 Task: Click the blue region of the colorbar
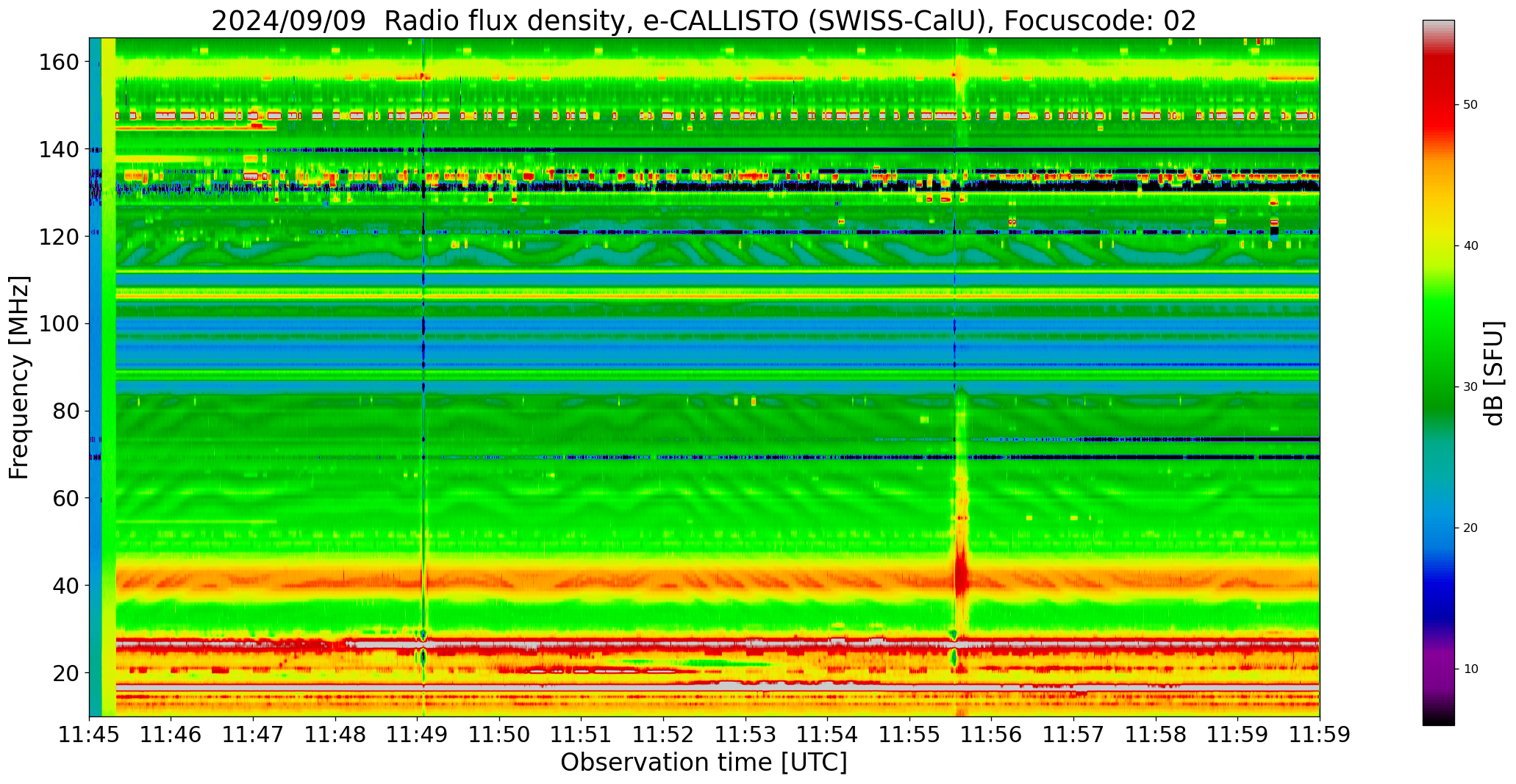[x=1438, y=566]
